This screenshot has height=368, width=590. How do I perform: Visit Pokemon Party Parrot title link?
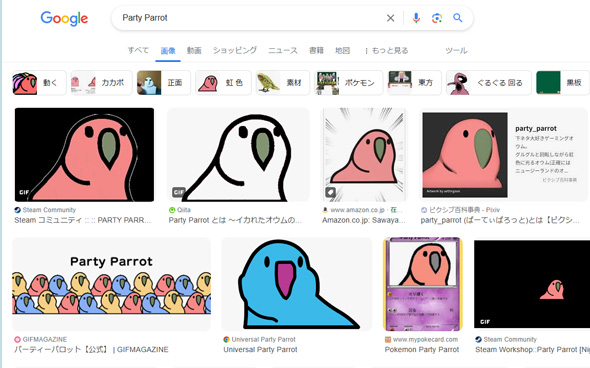tap(422, 350)
